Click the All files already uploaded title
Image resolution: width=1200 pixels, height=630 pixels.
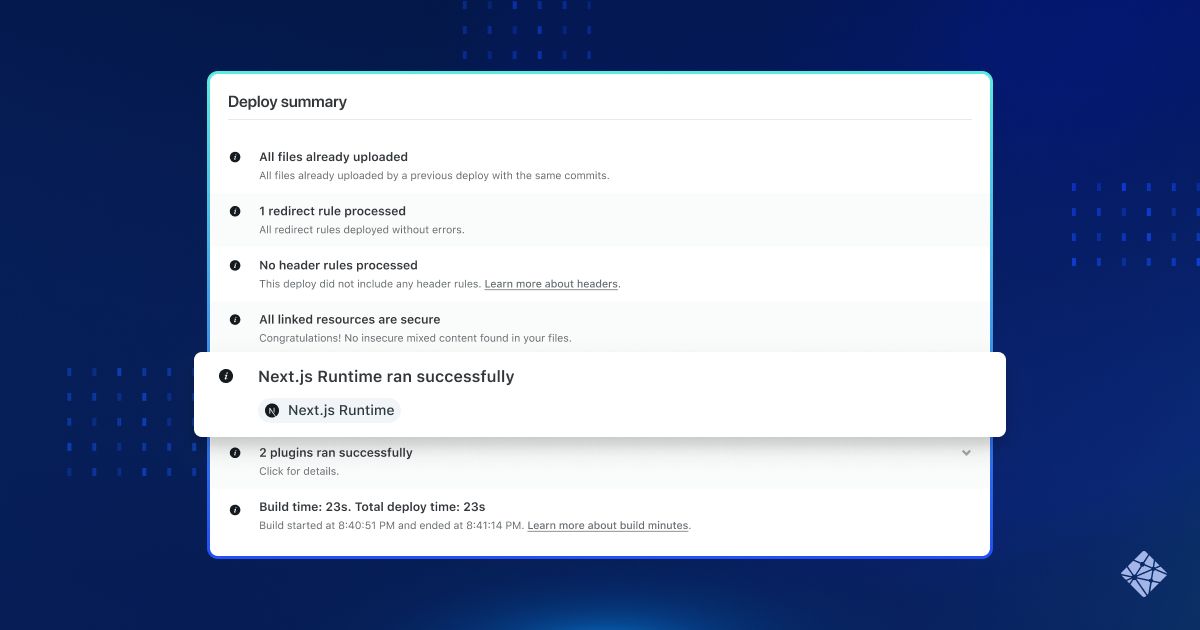333,157
